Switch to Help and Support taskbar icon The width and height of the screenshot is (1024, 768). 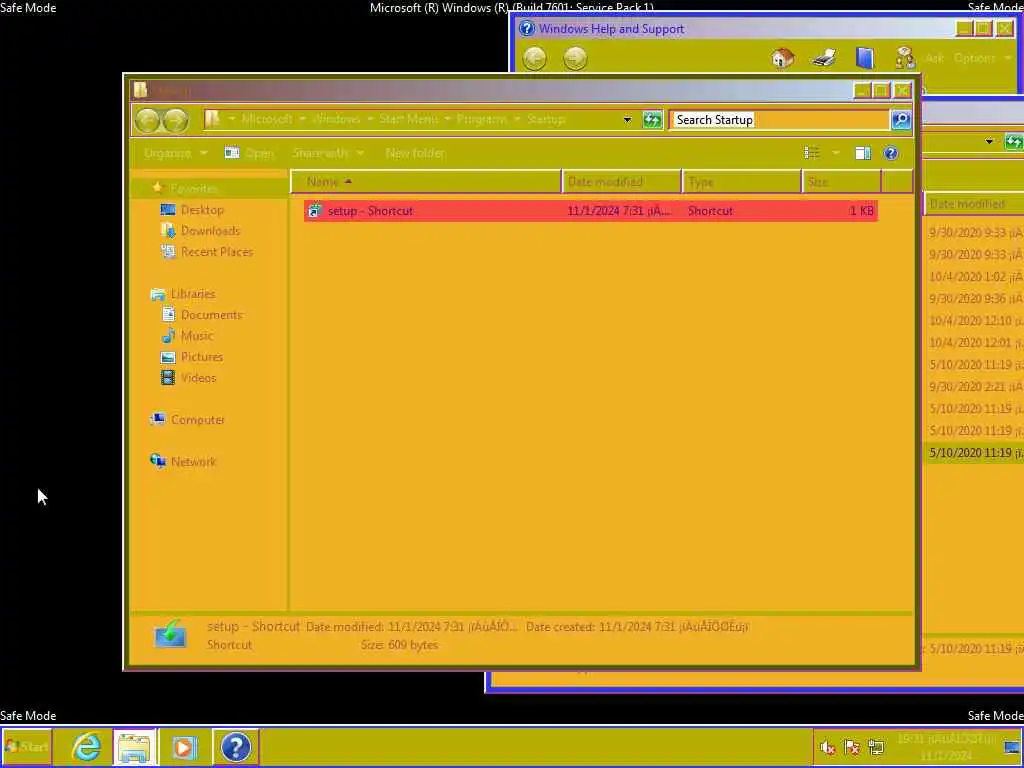coord(235,746)
